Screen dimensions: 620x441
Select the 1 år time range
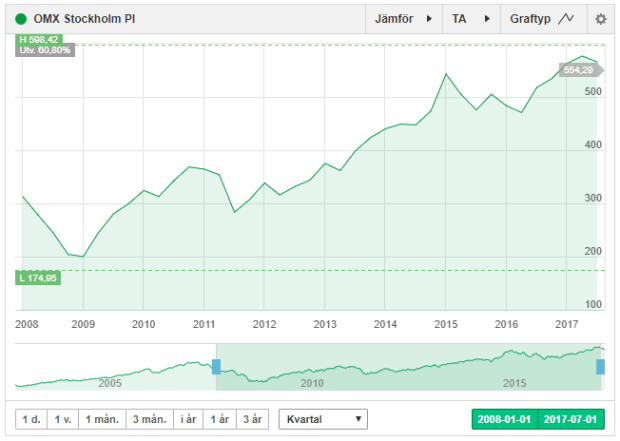coord(220,419)
